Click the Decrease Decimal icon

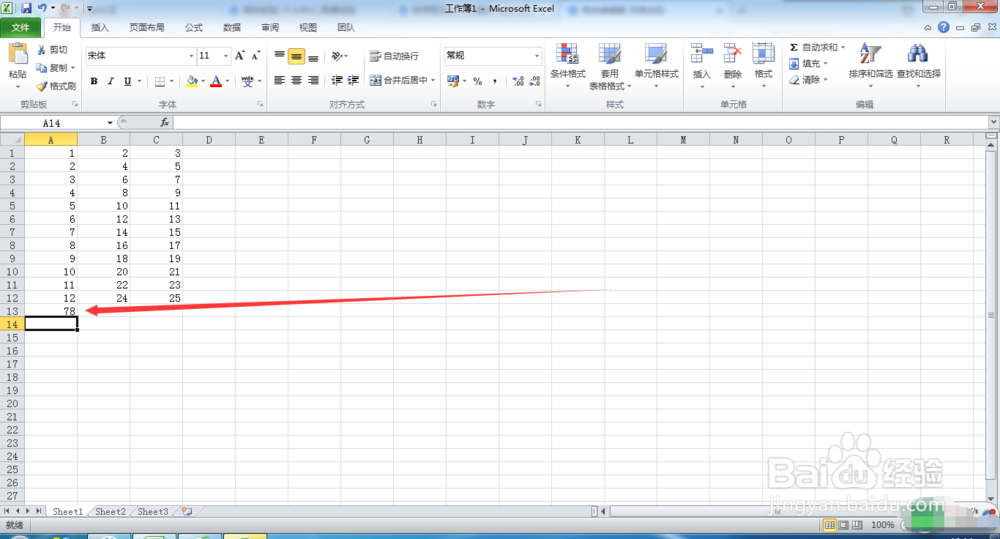click(534, 81)
